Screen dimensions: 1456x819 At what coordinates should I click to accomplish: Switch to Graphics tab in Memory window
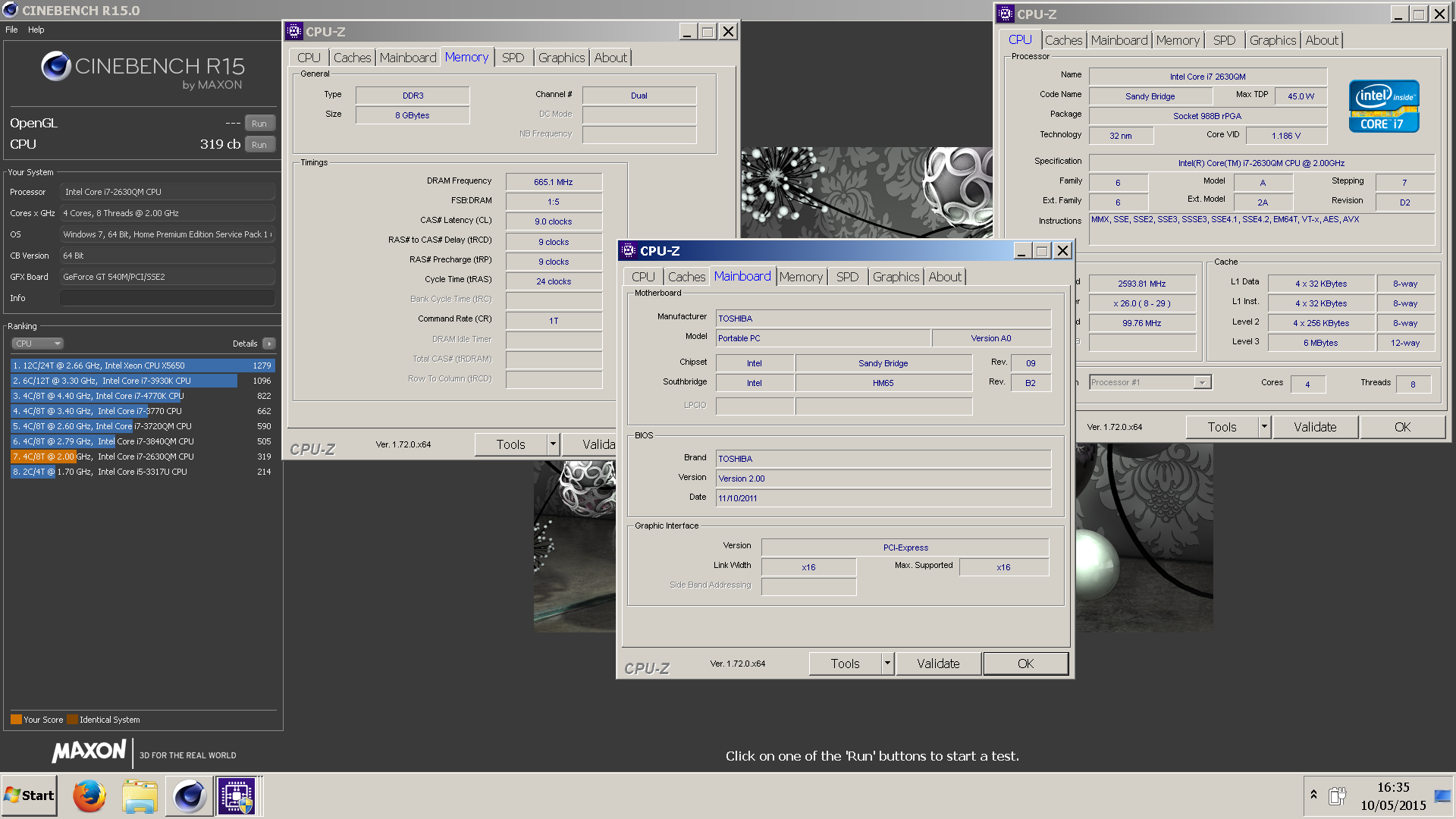click(x=561, y=58)
